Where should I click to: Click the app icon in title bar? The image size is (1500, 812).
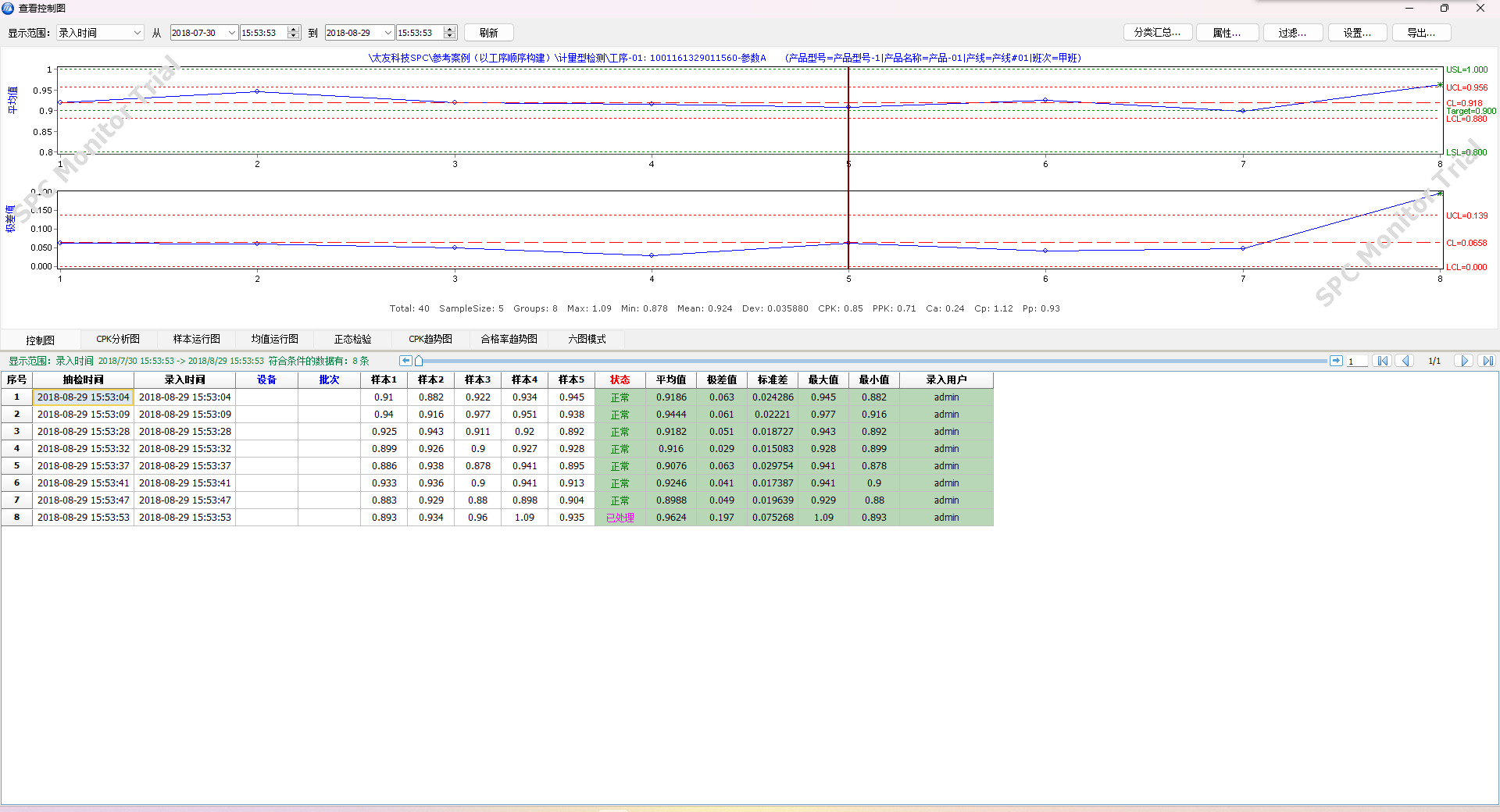point(9,8)
